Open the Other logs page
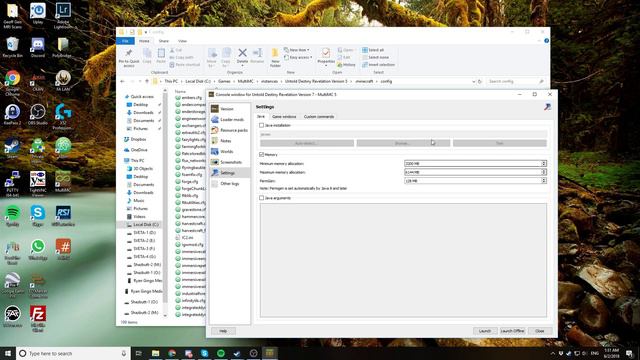The height and width of the screenshot is (360, 640). [229, 184]
